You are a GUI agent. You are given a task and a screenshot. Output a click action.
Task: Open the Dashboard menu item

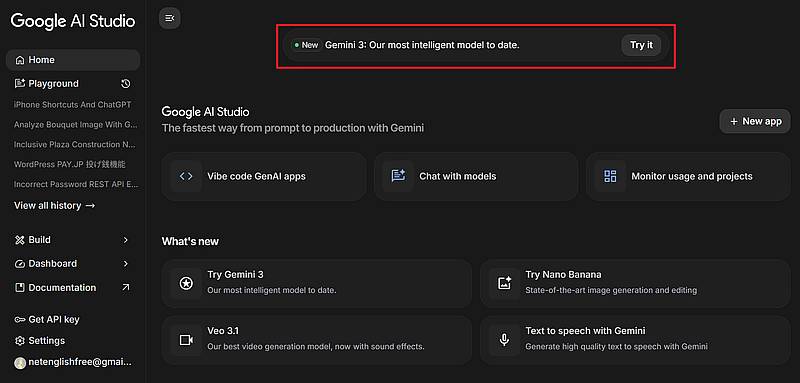[73, 264]
